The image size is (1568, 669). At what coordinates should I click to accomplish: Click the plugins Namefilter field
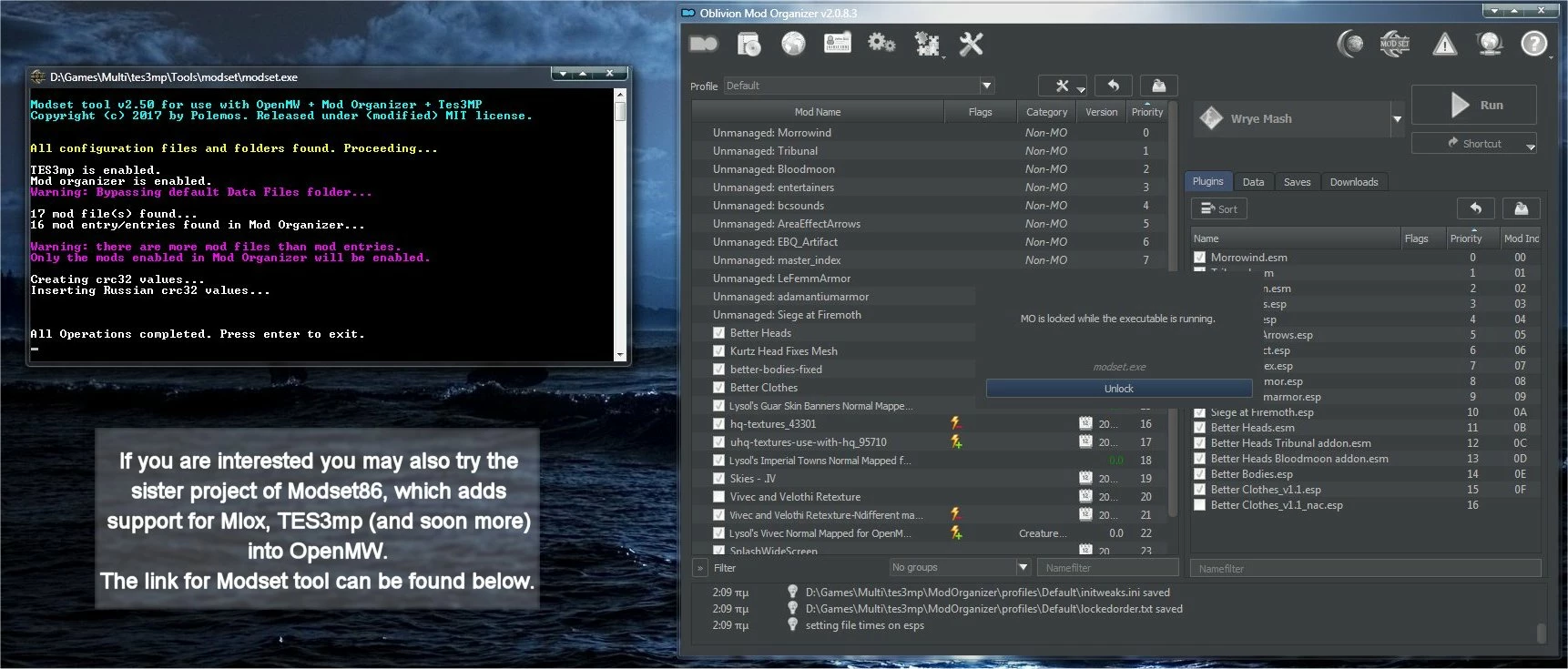(x=1365, y=568)
